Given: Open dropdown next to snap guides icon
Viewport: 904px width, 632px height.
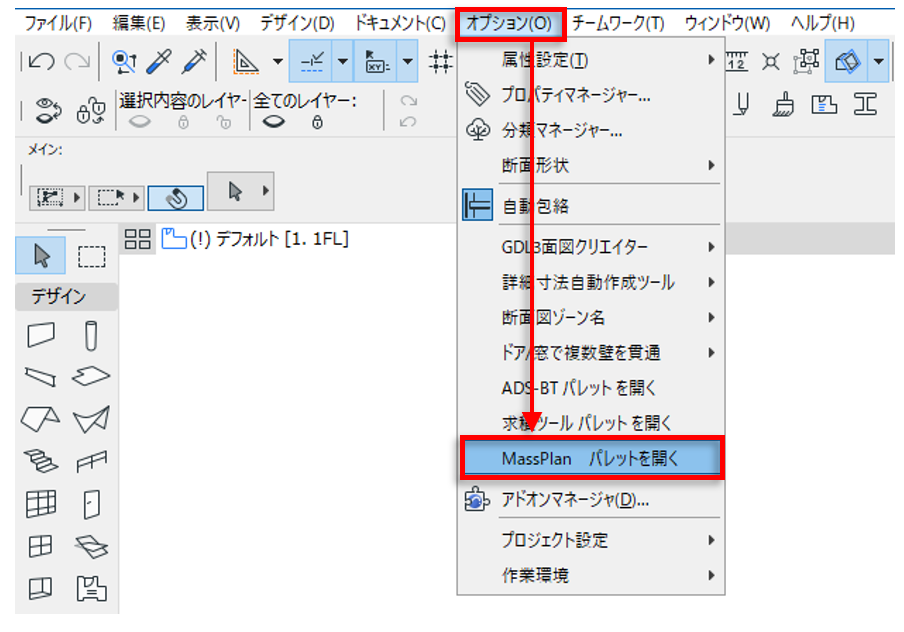Looking at the screenshot, I should [x=343, y=61].
